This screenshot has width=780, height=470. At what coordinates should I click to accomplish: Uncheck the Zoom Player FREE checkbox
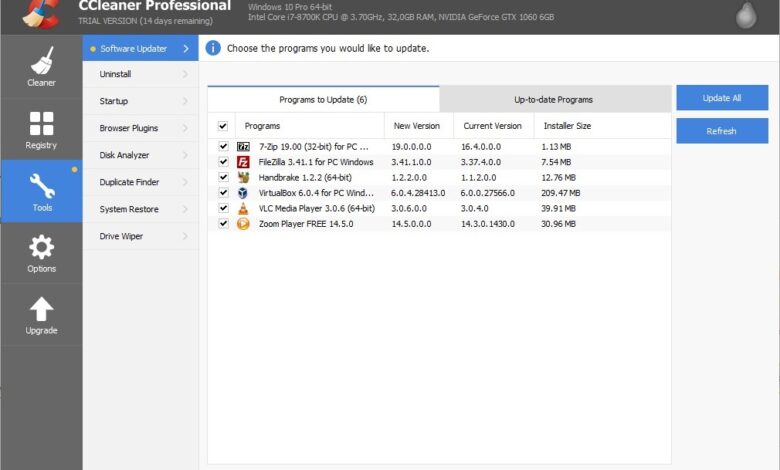coord(223,224)
